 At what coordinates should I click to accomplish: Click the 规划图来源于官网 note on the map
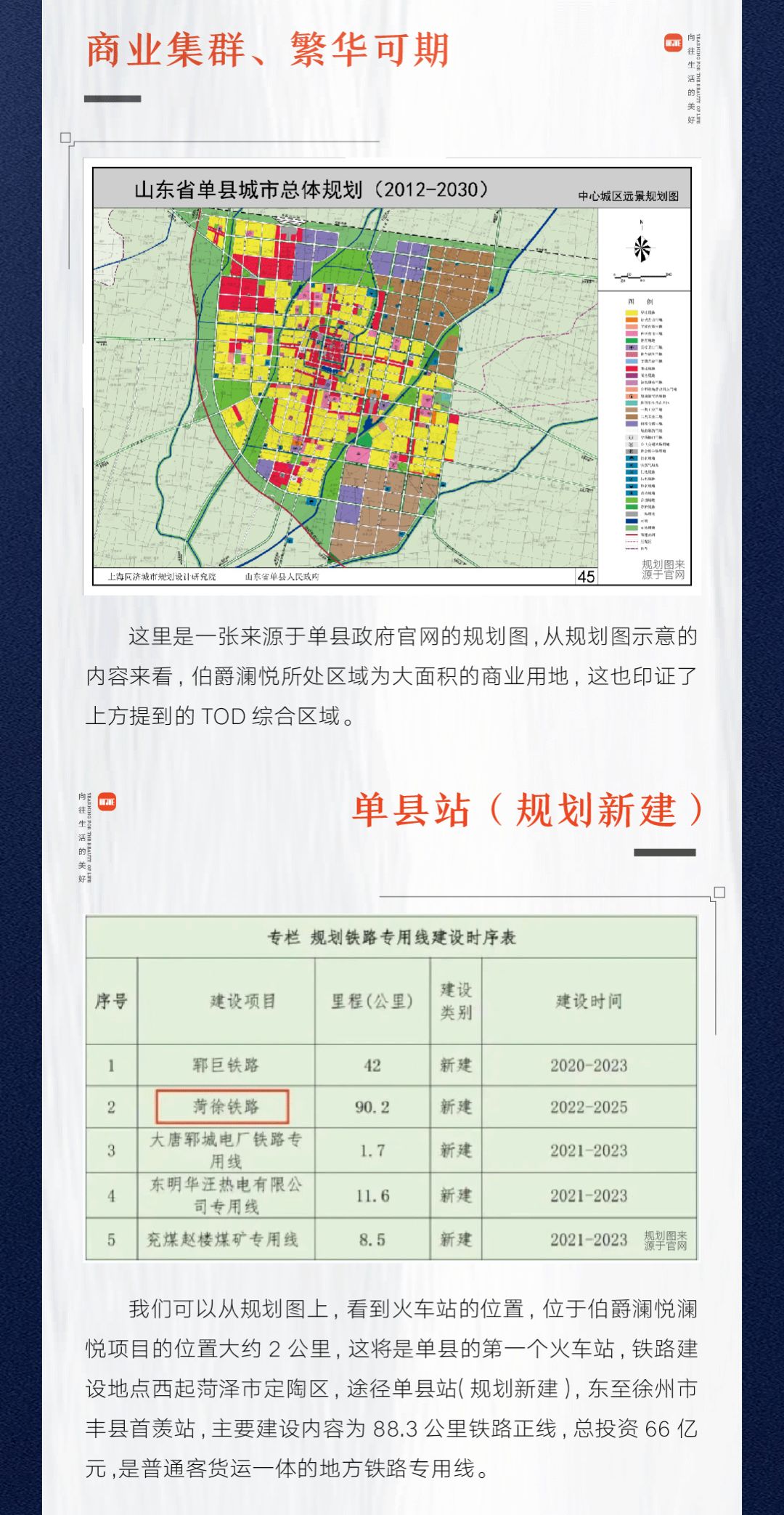[663, 569]
